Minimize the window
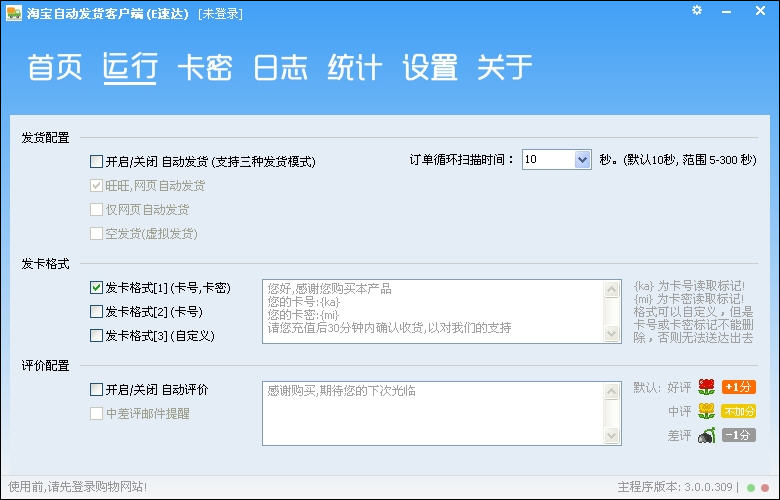The image size is (780, 500). point(727,11)
